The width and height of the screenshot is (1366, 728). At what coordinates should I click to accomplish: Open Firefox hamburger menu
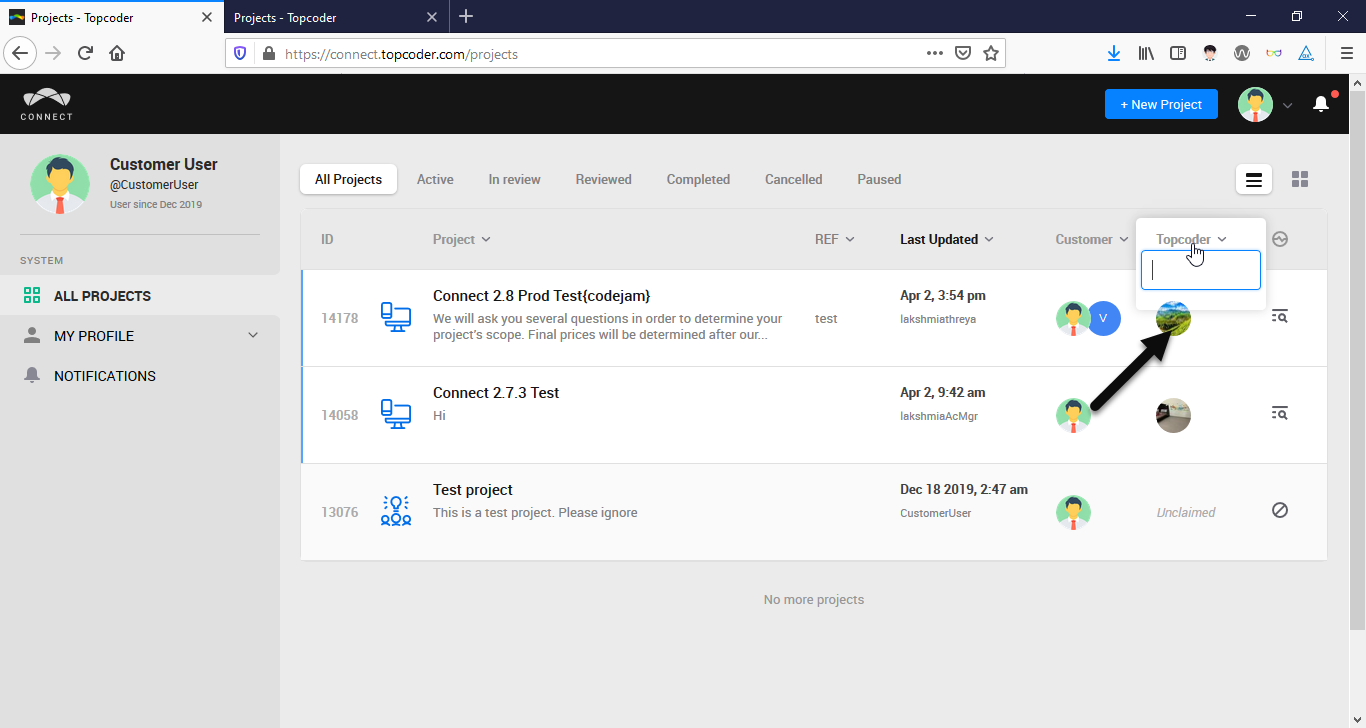pos(1346,53)
